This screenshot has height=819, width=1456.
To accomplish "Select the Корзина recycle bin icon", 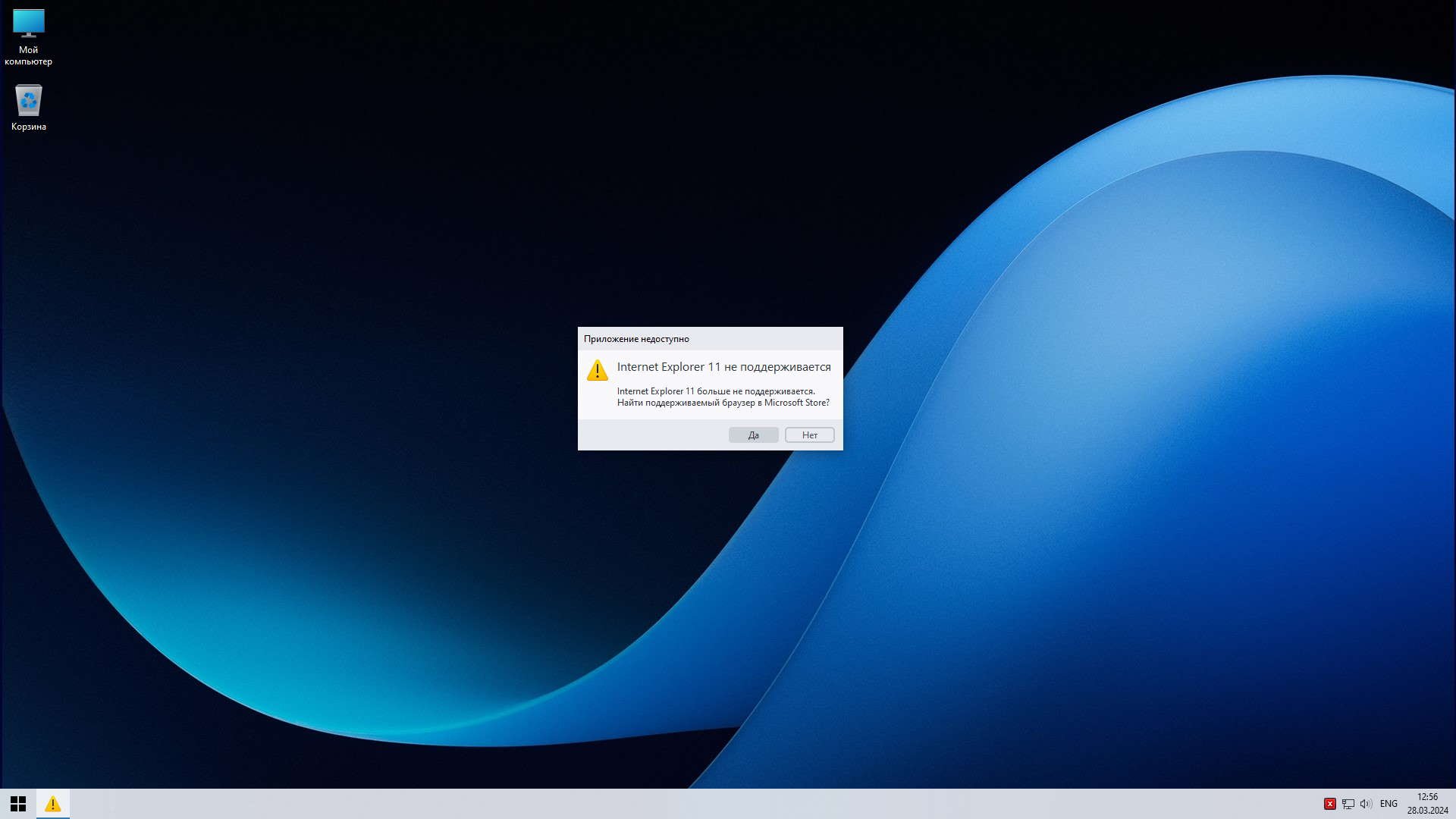I will [28, 100].
